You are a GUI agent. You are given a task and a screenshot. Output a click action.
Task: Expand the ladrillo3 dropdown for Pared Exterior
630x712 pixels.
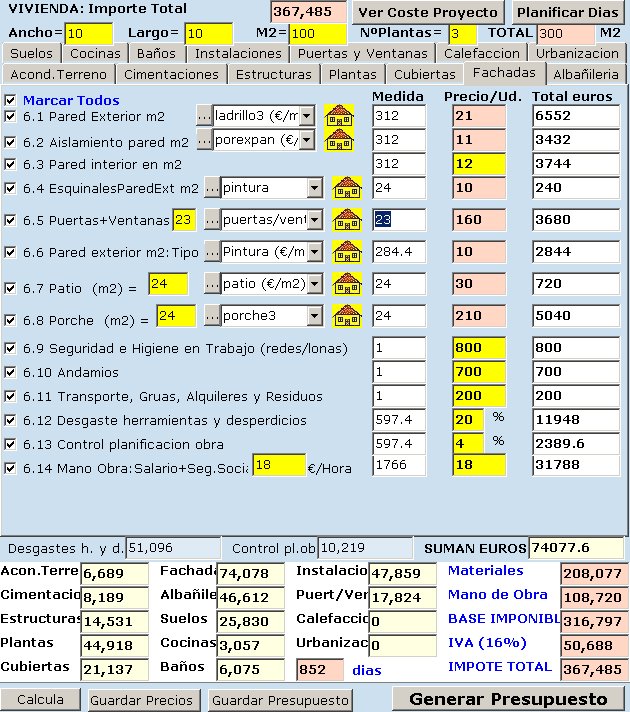tap(307, 116)
